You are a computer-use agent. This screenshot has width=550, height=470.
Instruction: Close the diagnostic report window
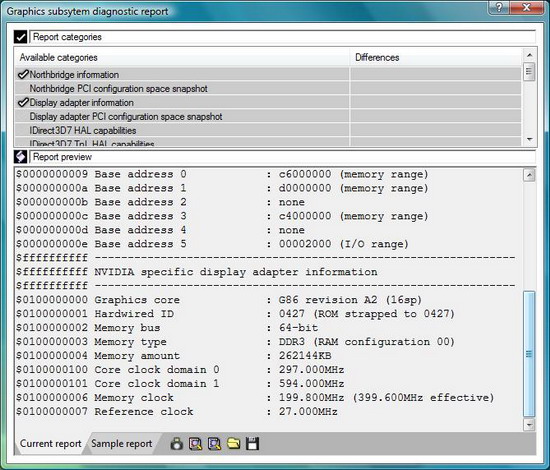(526, 7)
